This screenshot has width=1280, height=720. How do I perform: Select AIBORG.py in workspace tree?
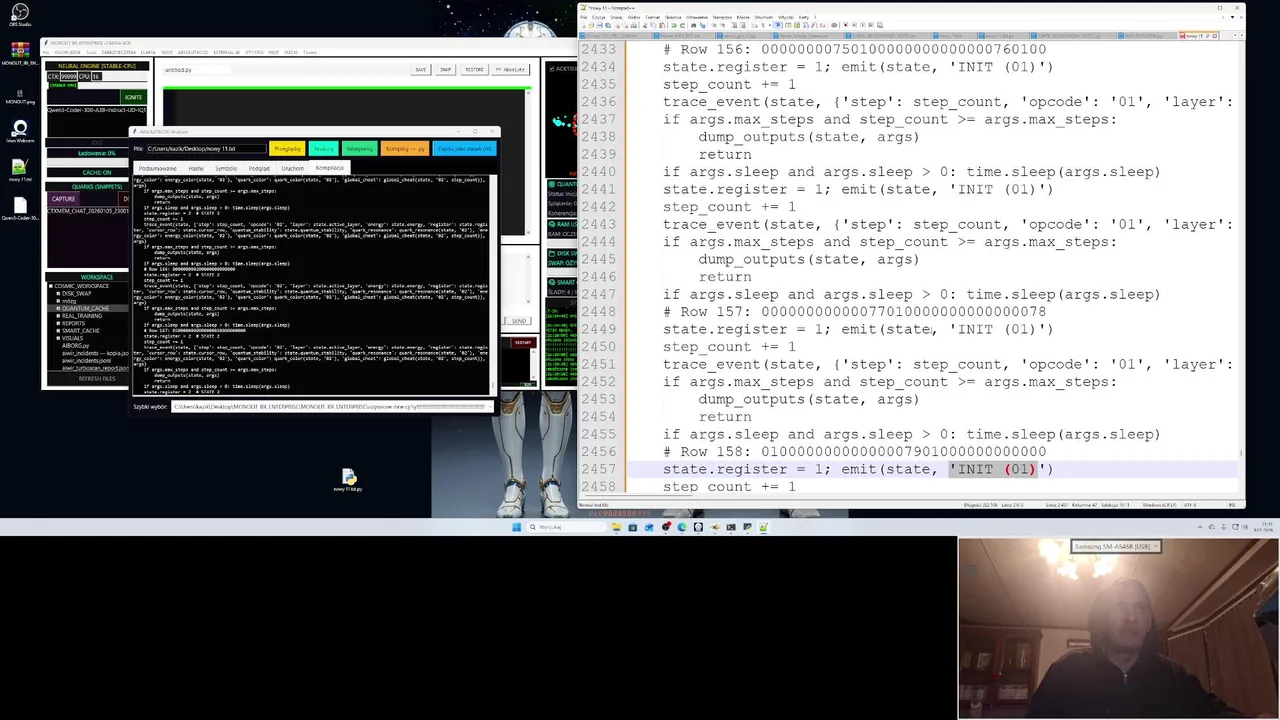[x=75, y=346]
